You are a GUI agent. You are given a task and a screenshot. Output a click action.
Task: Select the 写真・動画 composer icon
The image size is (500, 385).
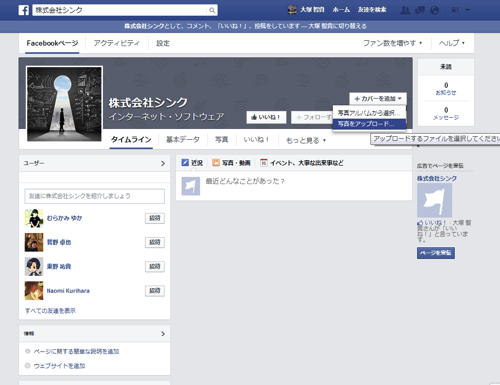(216, 163)
